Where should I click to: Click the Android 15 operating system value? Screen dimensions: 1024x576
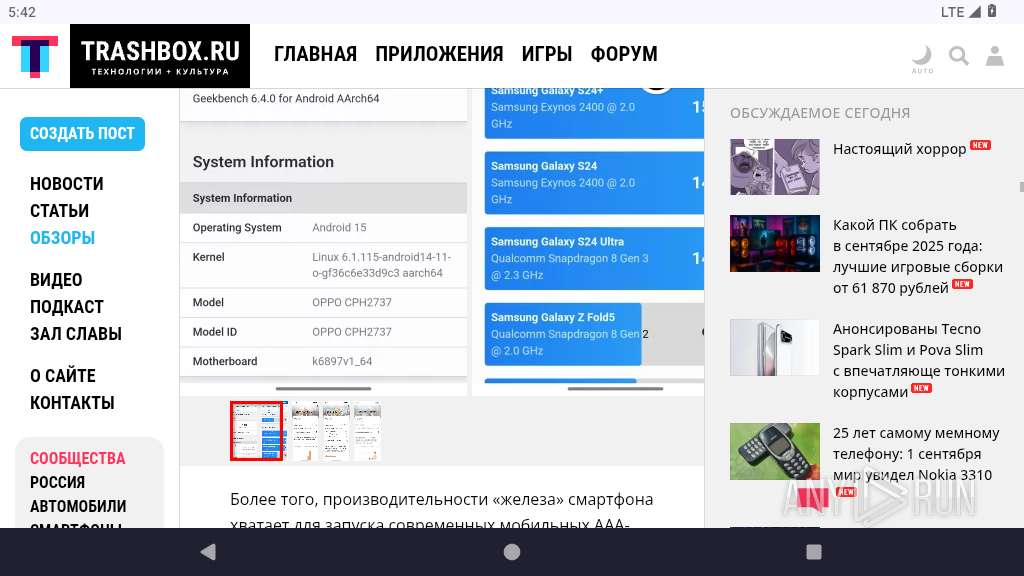(339, 227)
